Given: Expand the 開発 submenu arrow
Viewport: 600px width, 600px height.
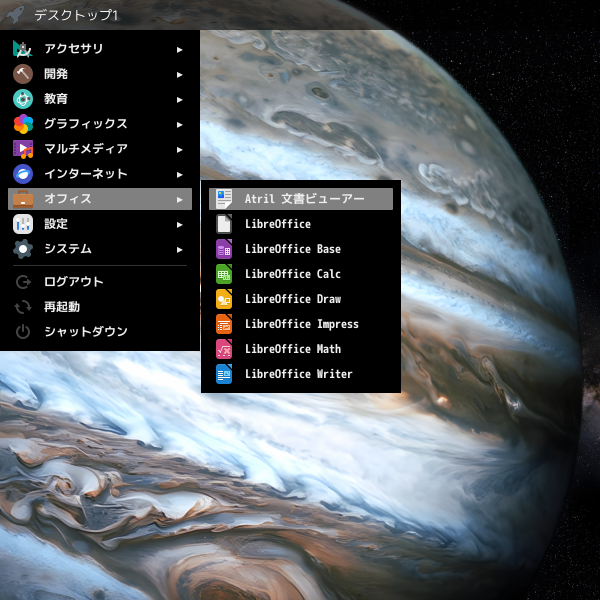Looking at the screenshot, I should point(179,75).
